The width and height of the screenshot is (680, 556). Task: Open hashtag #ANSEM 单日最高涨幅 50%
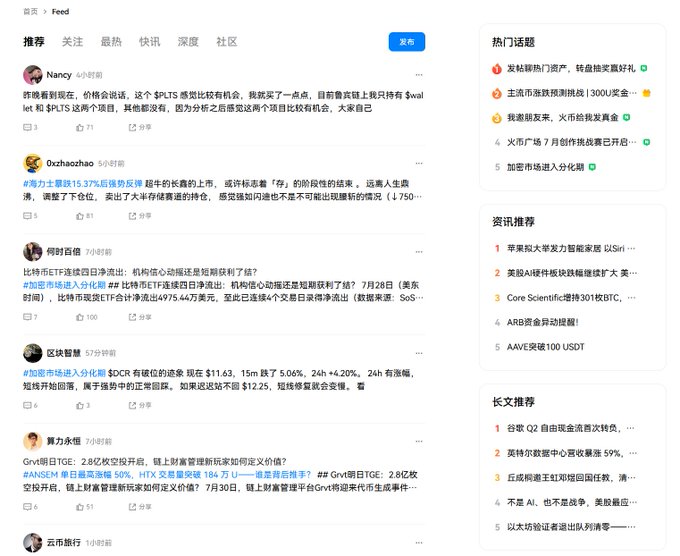point(167,474)
